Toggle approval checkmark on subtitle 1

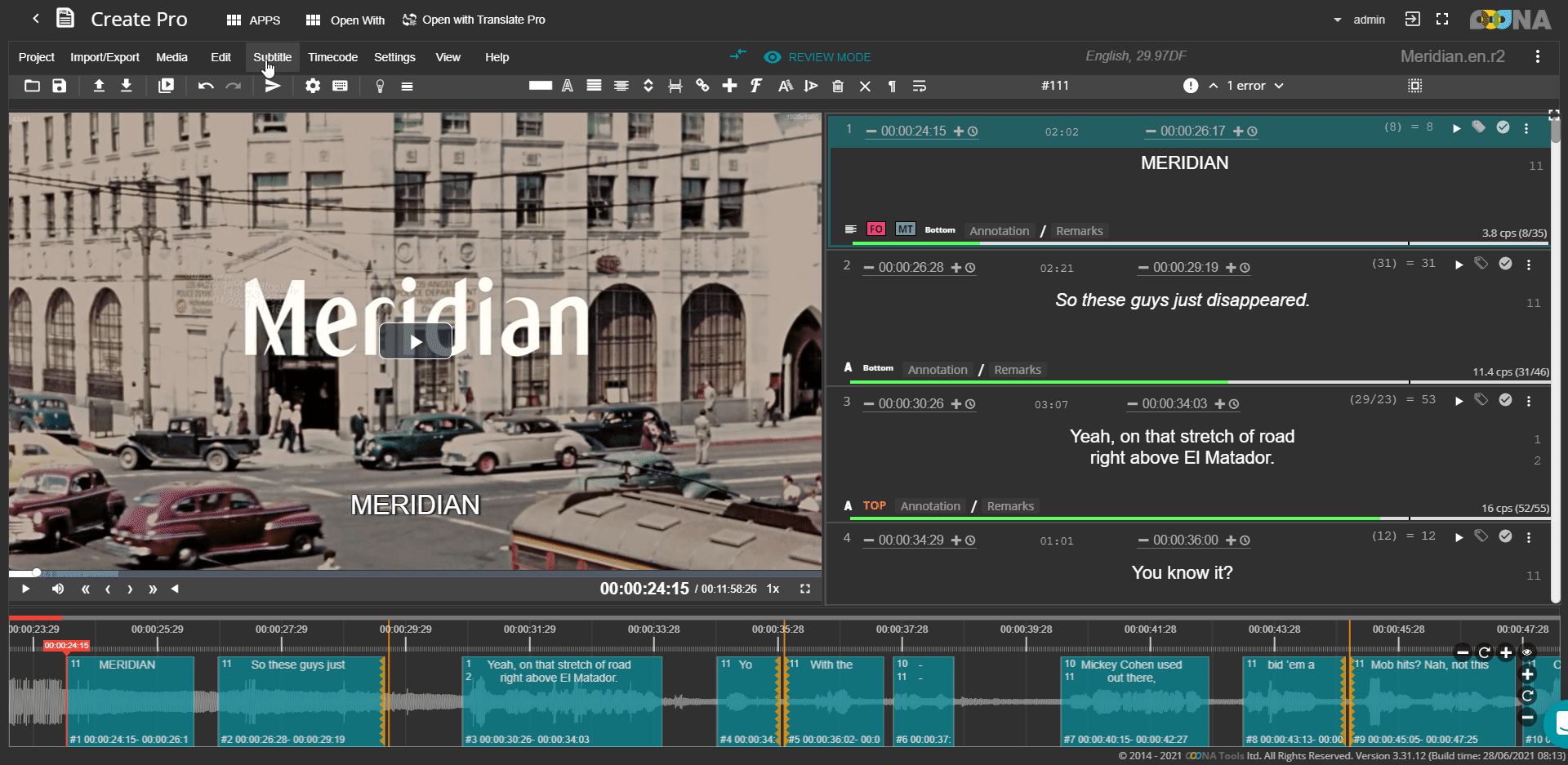[x=1503, y=127]
